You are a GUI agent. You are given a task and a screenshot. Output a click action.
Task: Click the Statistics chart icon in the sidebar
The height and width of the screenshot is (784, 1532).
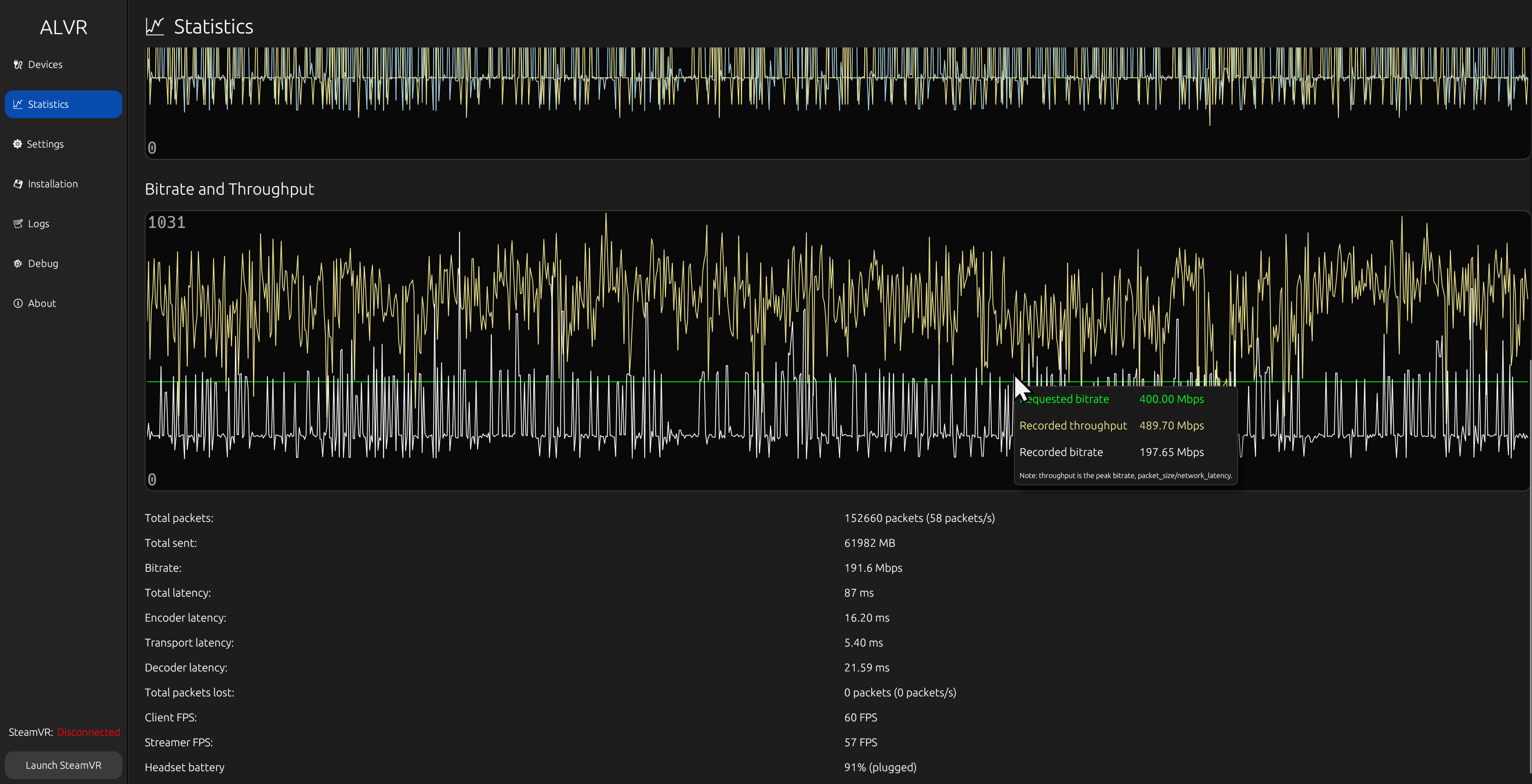[18, 105]
